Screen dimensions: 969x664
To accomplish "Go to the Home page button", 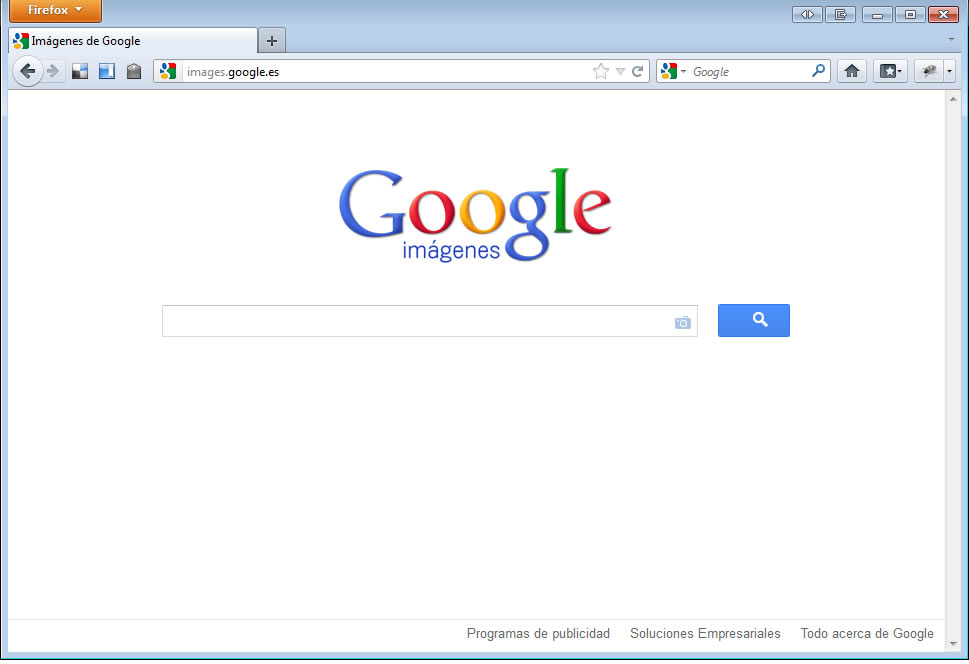I will (852, 71).
